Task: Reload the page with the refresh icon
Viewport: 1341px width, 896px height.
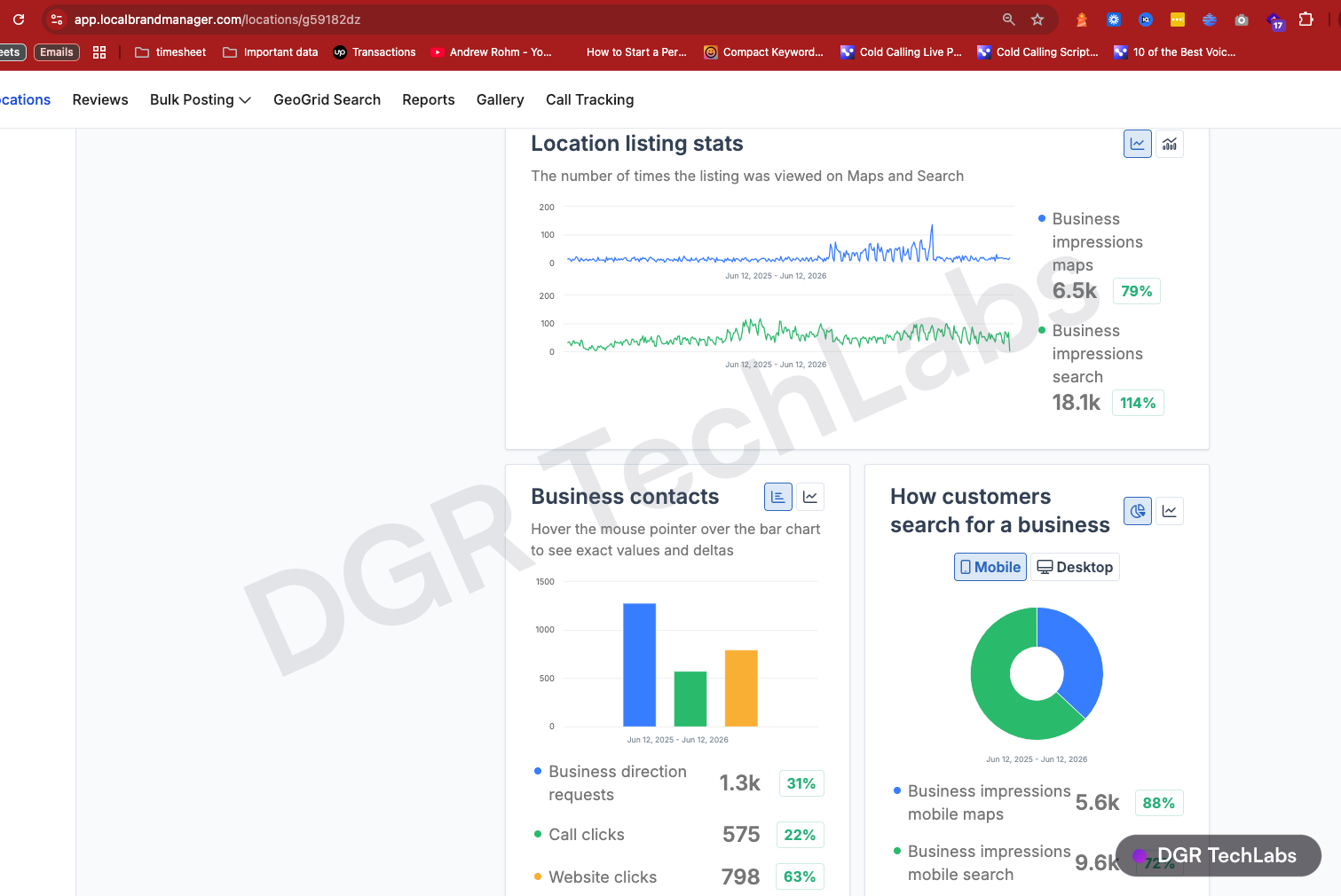Action: coord(19,19)
